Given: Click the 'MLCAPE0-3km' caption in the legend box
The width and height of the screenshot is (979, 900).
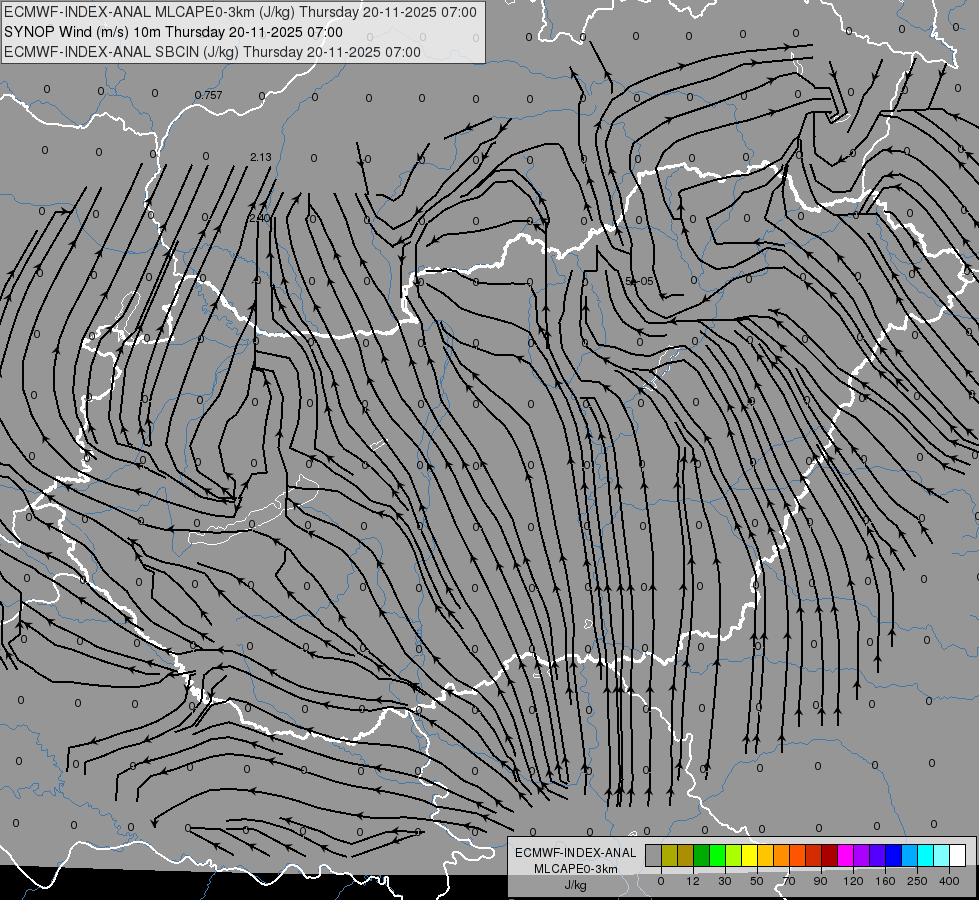Looking at the screenshot, I should pos(576,869).
